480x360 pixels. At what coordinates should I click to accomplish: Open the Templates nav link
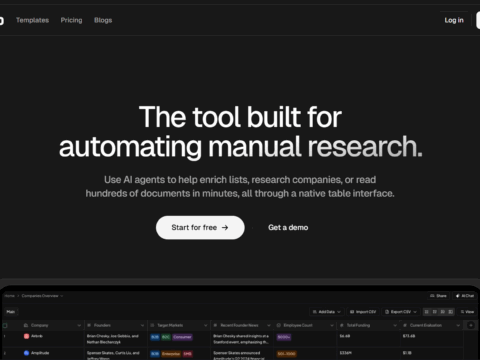[x=32, y=20]
